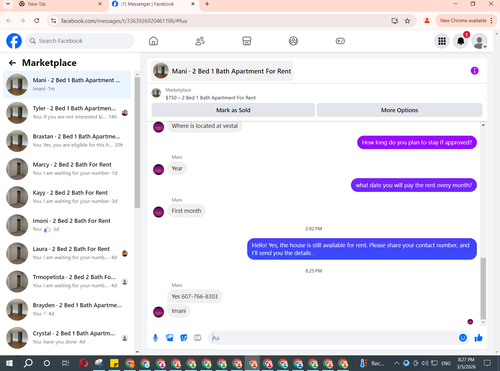Click Mani's avatar beside the Imani message
500x371 pixels.
pos(158,312)
